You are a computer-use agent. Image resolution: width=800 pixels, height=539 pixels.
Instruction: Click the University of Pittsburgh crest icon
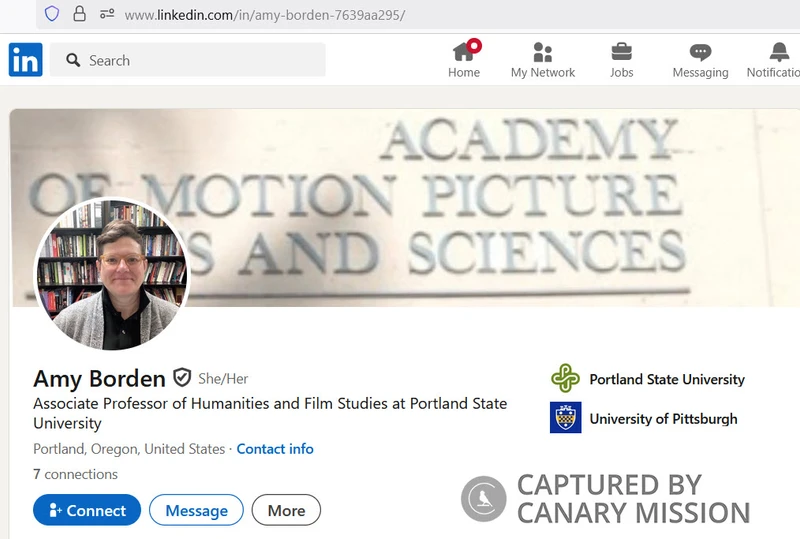pos(565,418)
